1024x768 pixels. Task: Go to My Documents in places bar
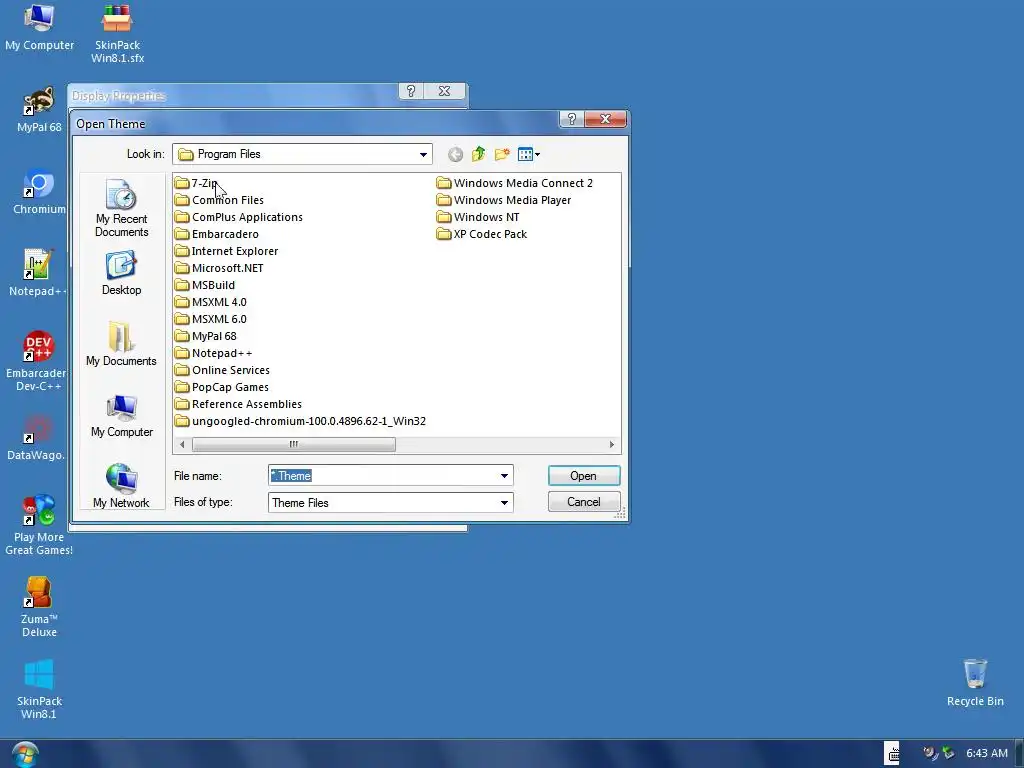point(121,344)
